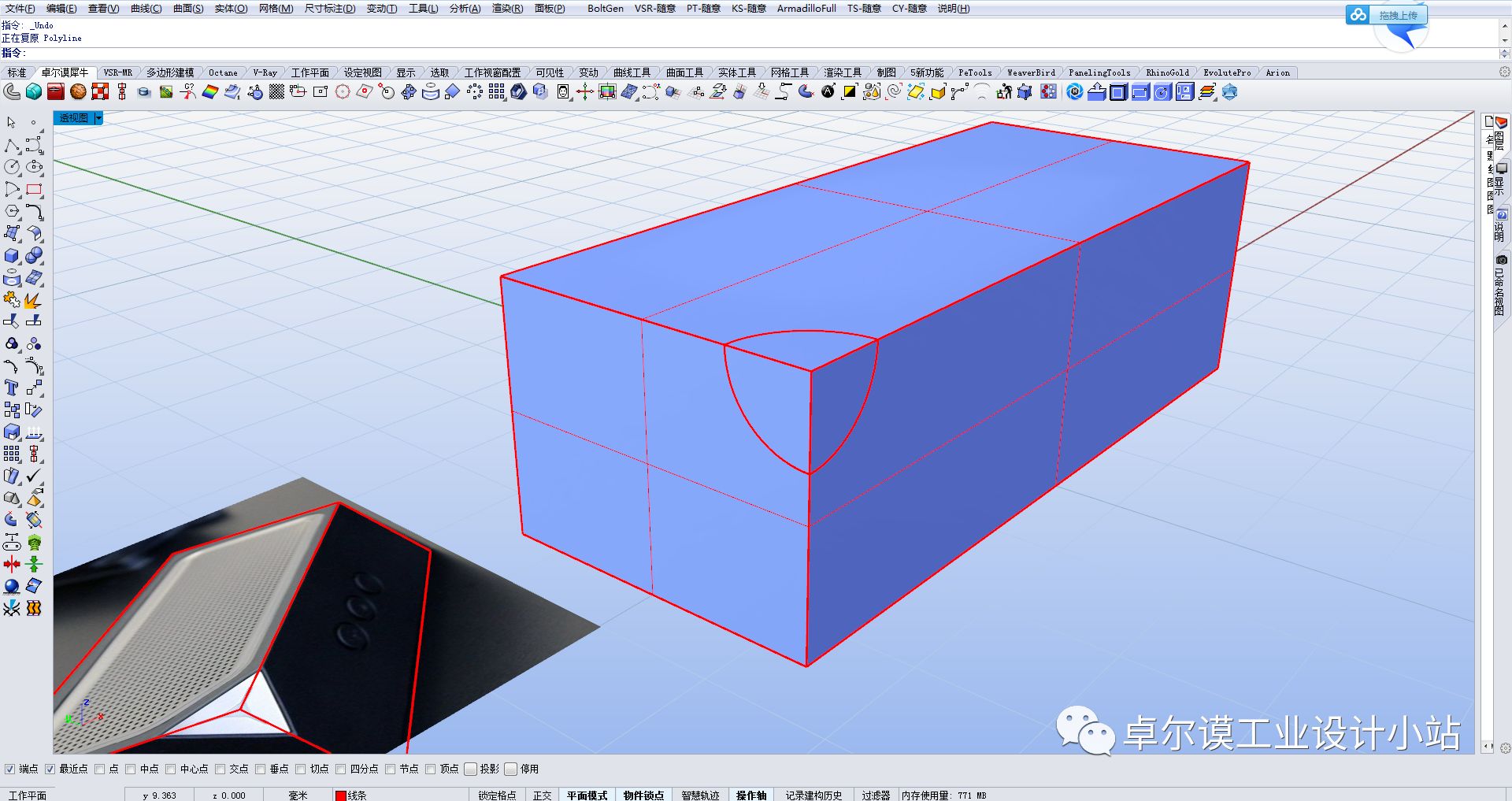Click the Explode tool icon
The image size is (1512, 801).
(x=34, y=299)
